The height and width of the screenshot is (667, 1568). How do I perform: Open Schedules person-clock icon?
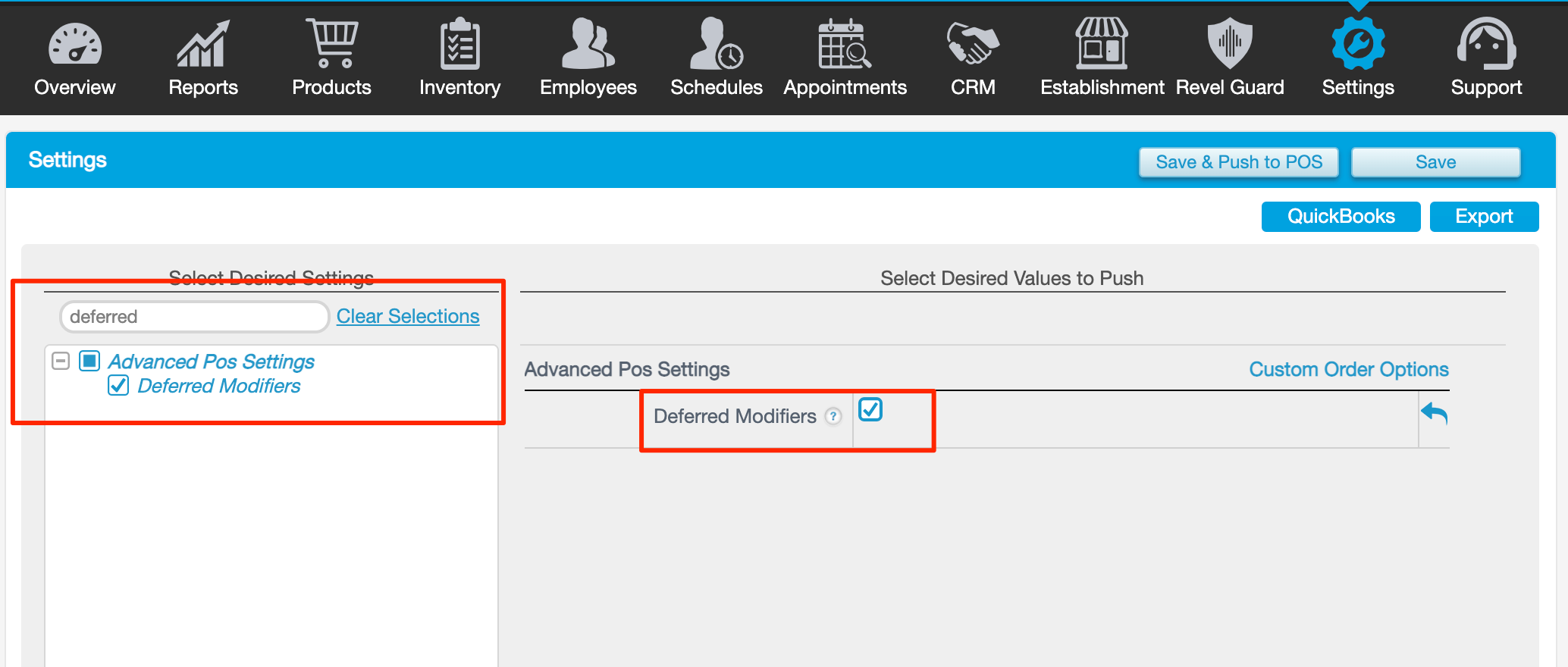pos(716,44)
